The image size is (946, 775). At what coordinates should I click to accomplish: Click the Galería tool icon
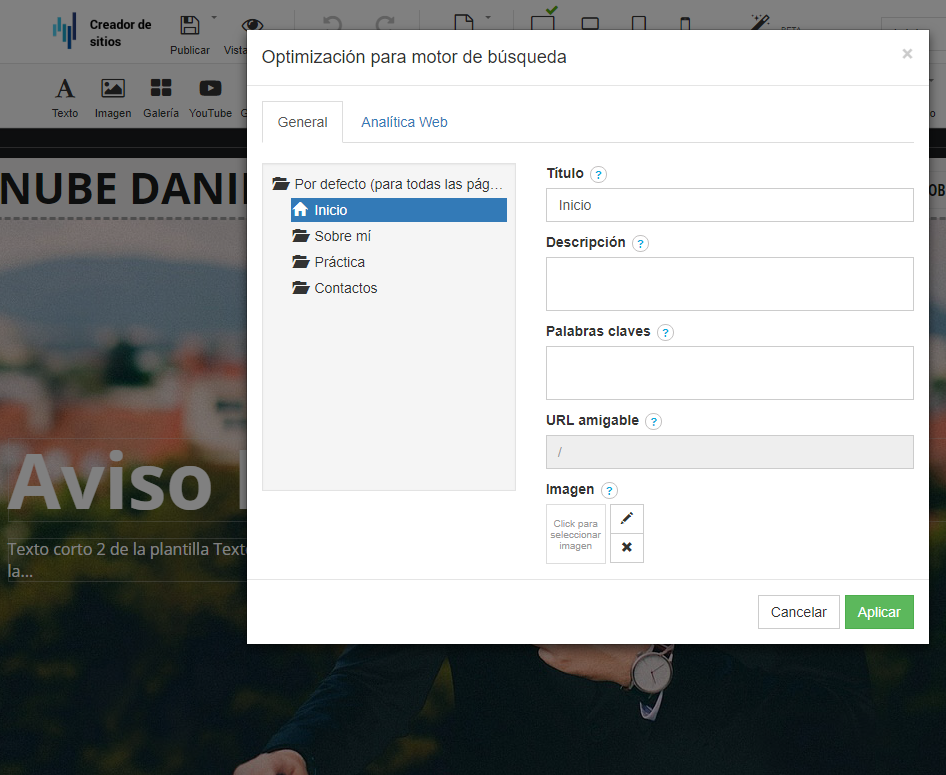pyautogui.click(x=160, y=88)
